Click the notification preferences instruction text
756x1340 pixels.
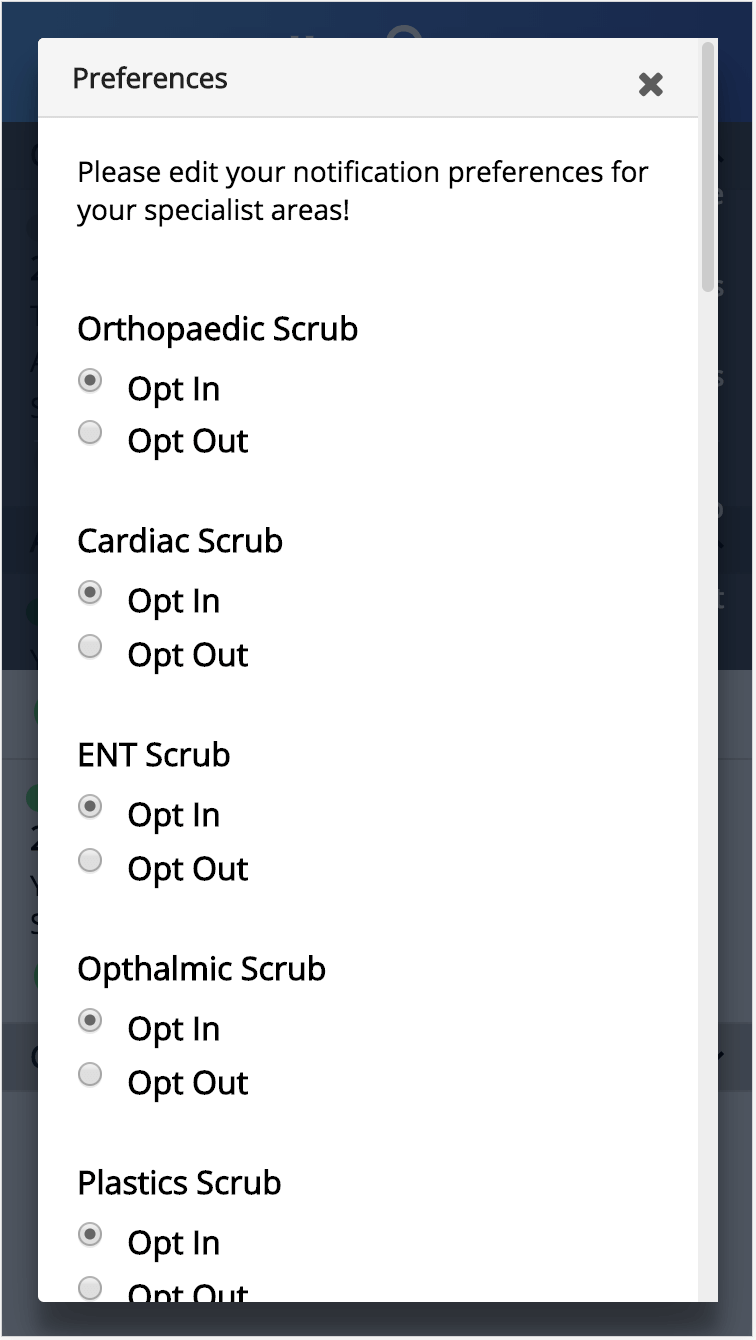click(x=362, y=192)
